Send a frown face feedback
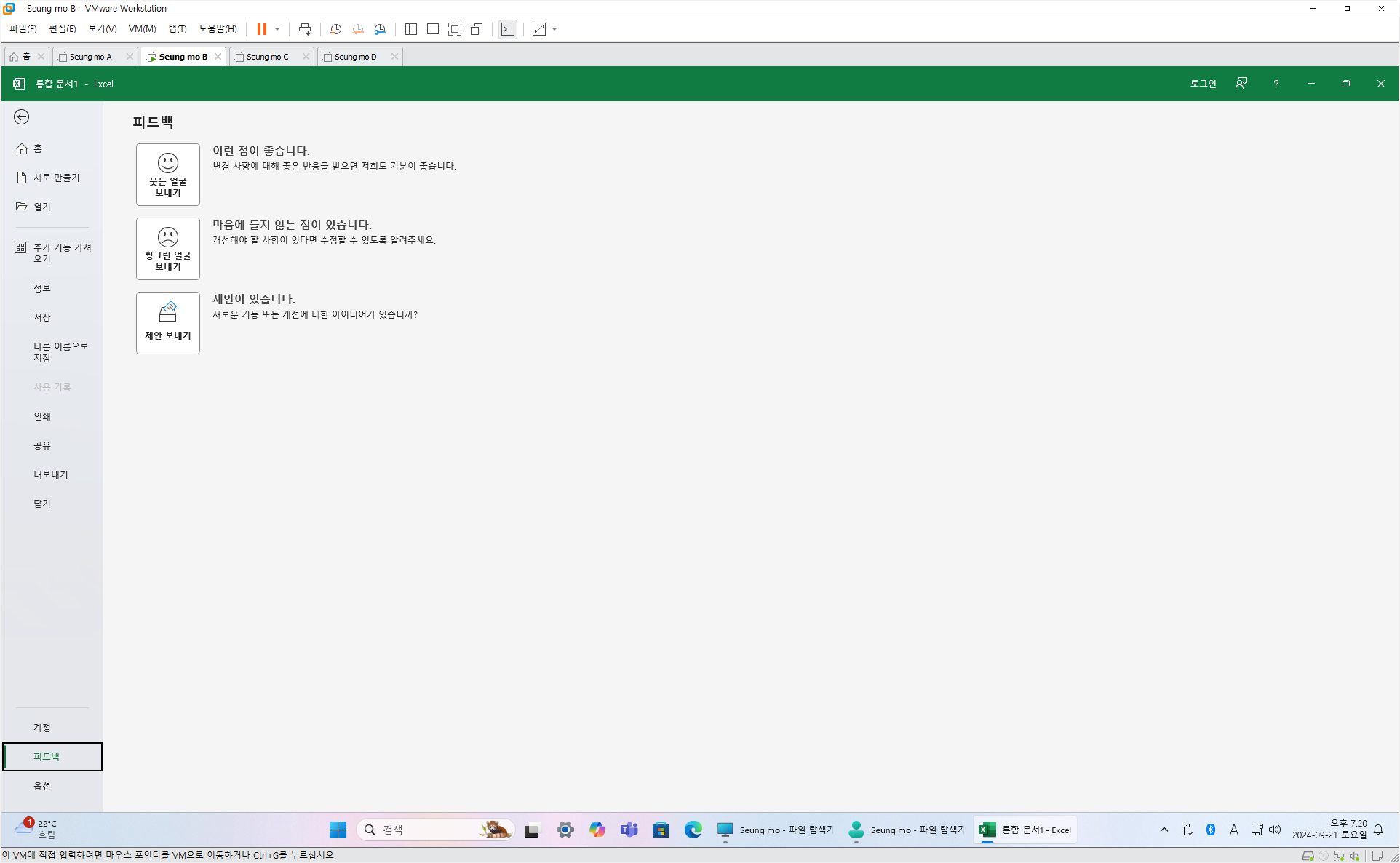Image resolution: width=1400 pixels, height=863 pixels. [x=167, y=249]
